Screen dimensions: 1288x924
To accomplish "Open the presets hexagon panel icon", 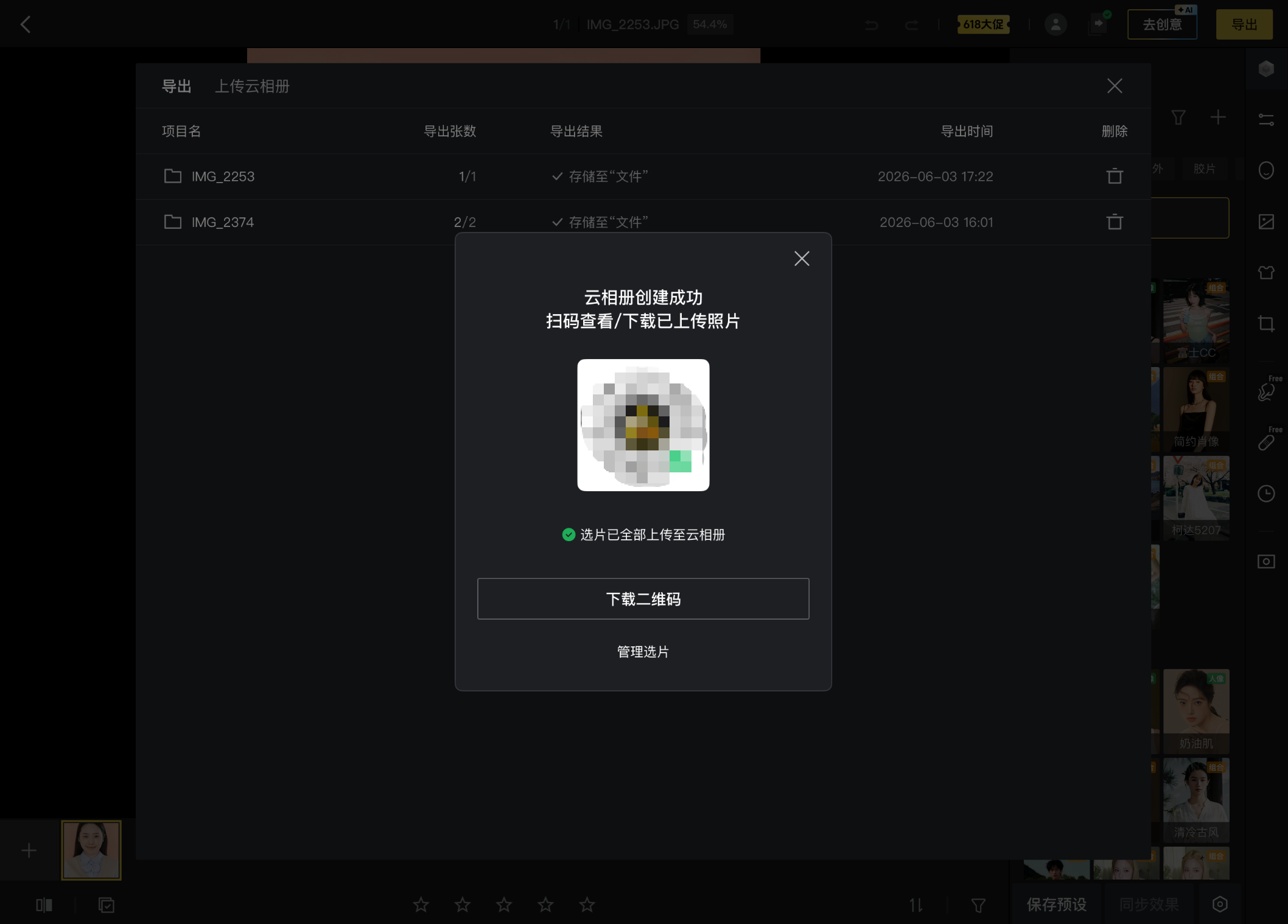I will [x=1266, y=69].
